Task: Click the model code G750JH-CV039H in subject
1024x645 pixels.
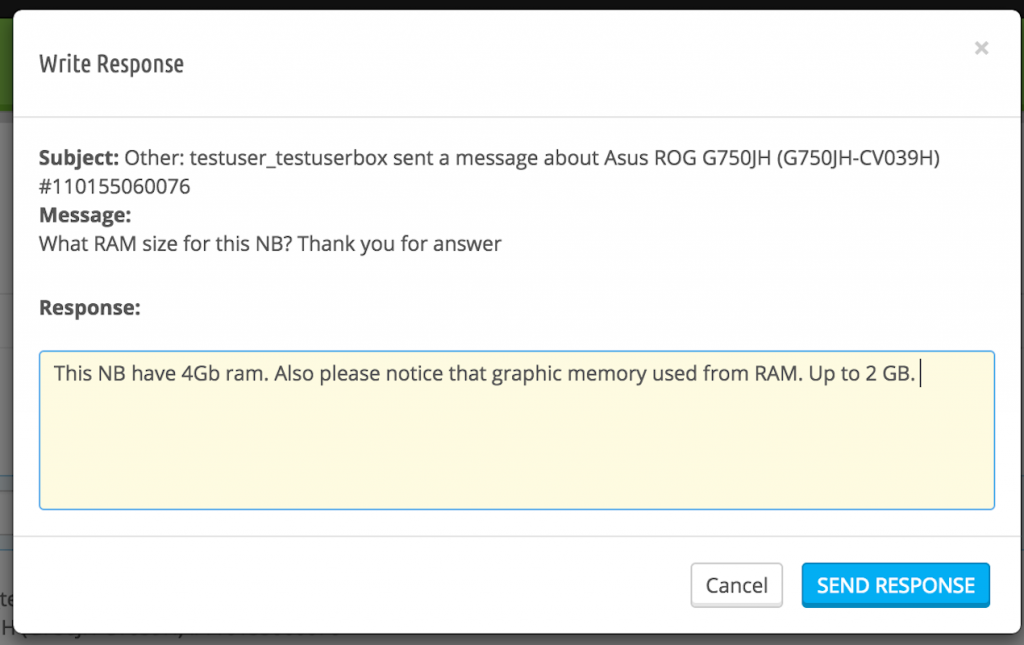Action: [857, 158]
